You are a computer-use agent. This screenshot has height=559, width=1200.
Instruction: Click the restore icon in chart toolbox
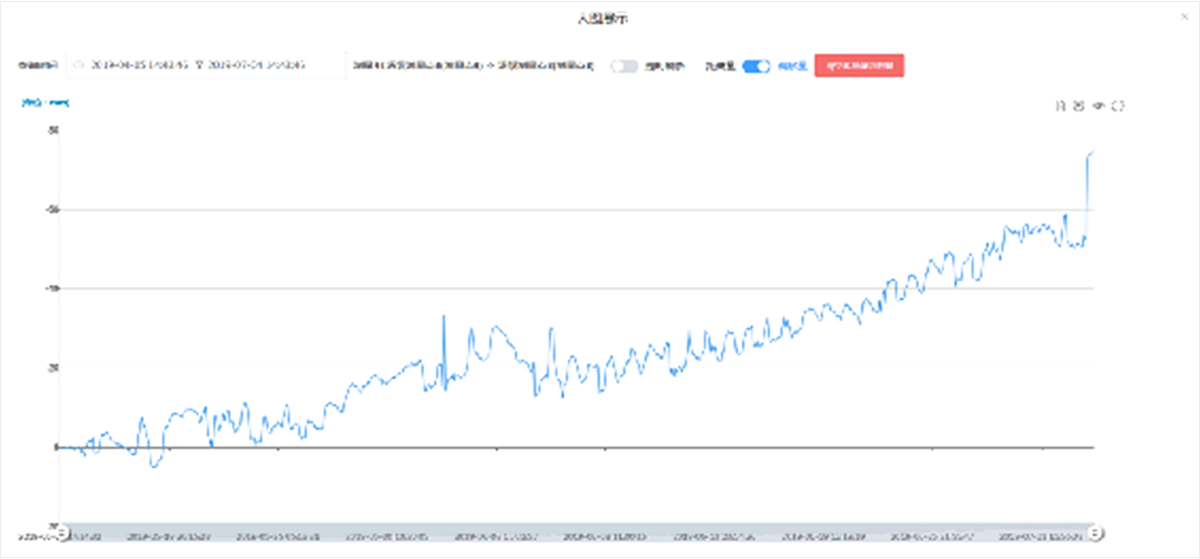click(1099, 106)
